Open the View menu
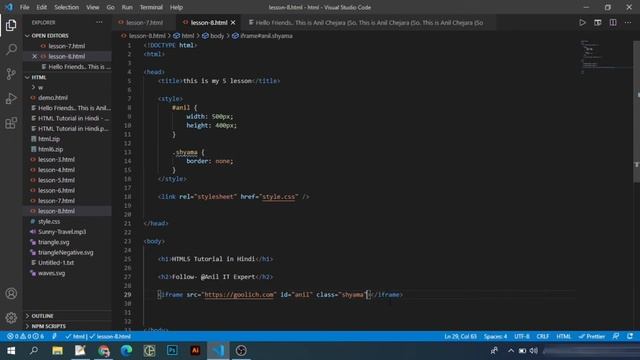The width and height of the screenshot is (640, 360). (x=93, y=7)
